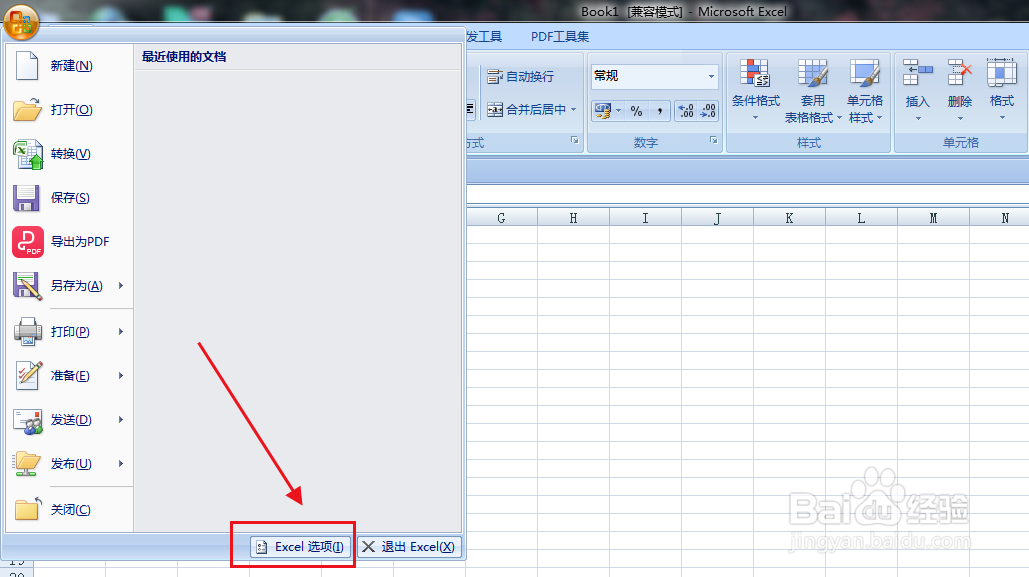Open the 格式 cells format menu
Screen dimensions: 1029x577
(x=1001, y=90)
